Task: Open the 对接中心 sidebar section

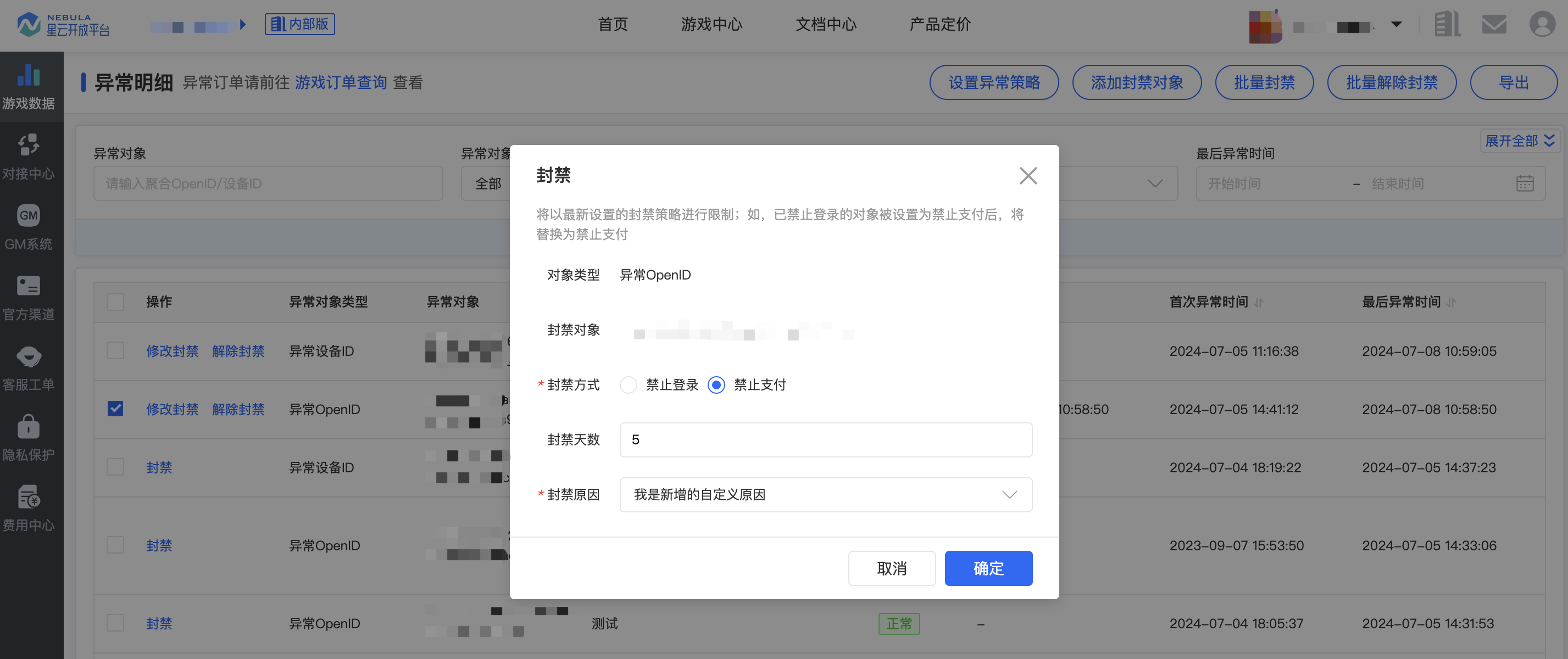Action: pos(29,157)
